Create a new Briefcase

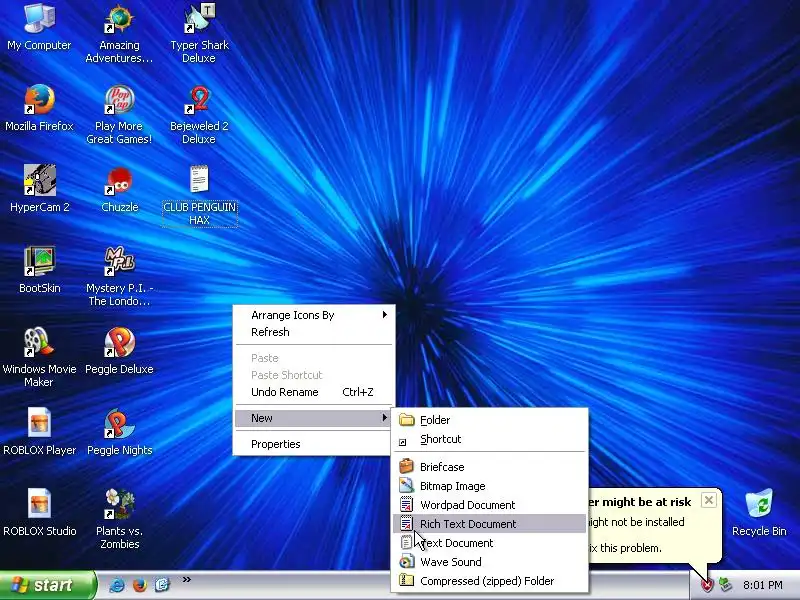tap(490, 467)
